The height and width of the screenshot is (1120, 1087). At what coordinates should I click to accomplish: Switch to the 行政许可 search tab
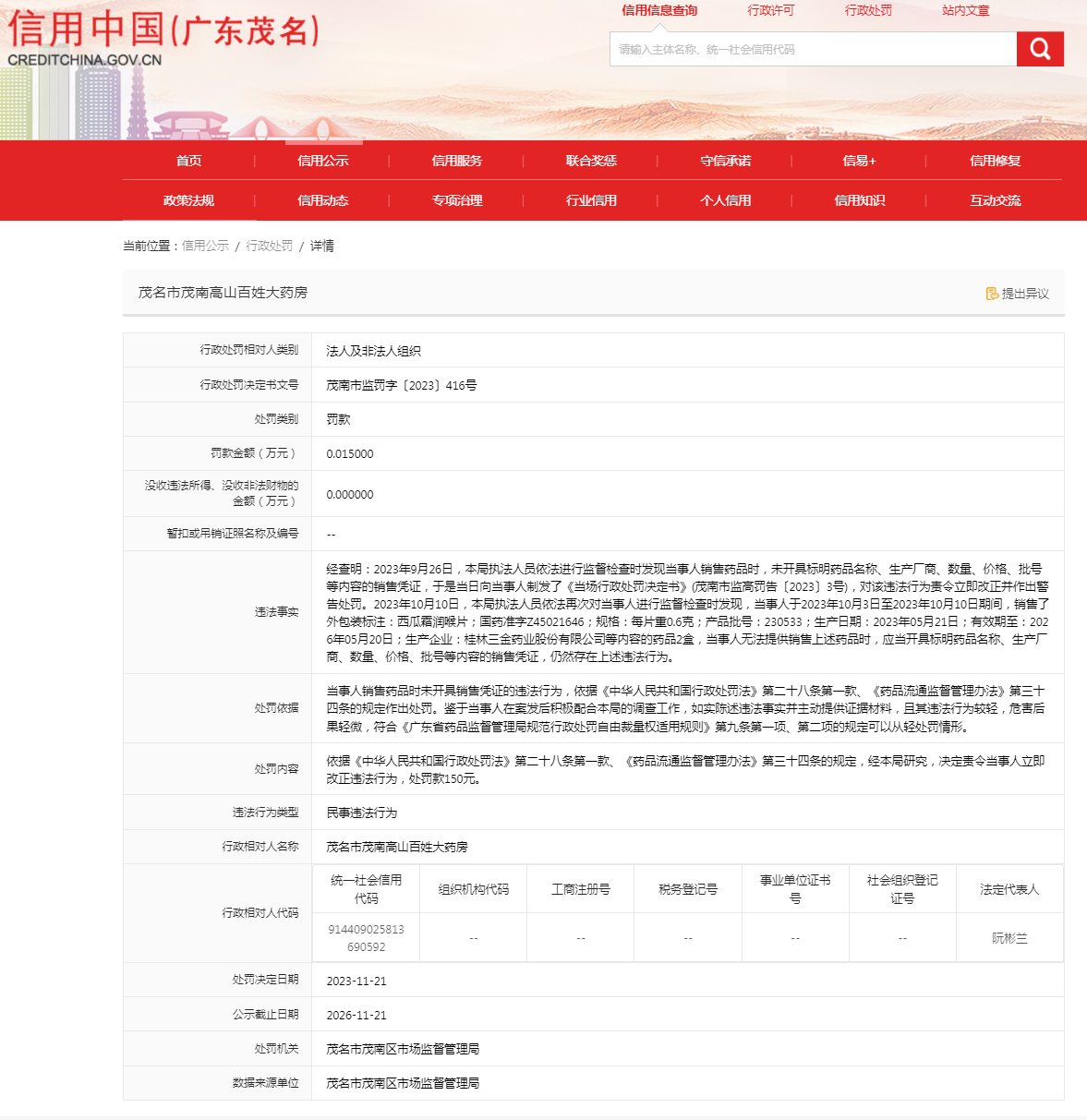coord(770,11)
